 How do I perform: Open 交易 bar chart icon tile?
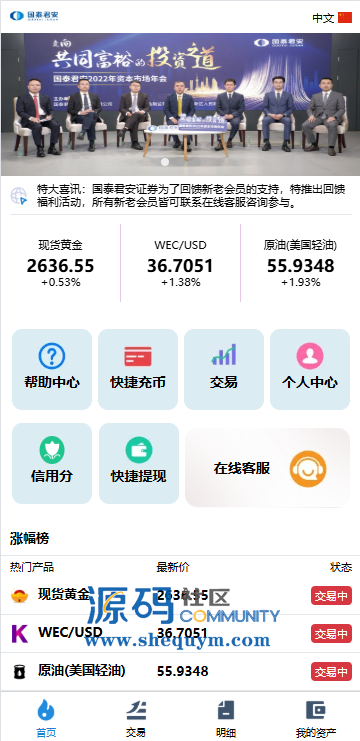coord(224,355)
